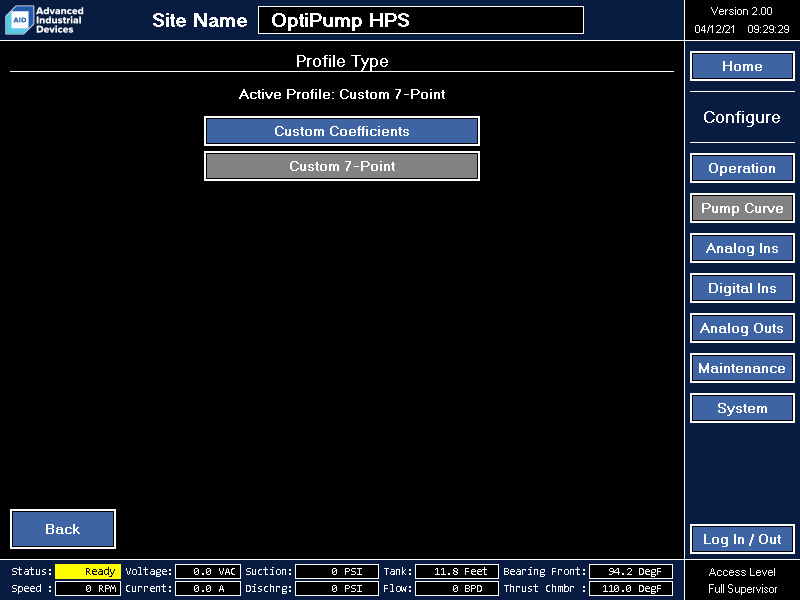Select the Suction 0 PSI value
The width and height of the screenshot is (800, 600).
[337, 571]
